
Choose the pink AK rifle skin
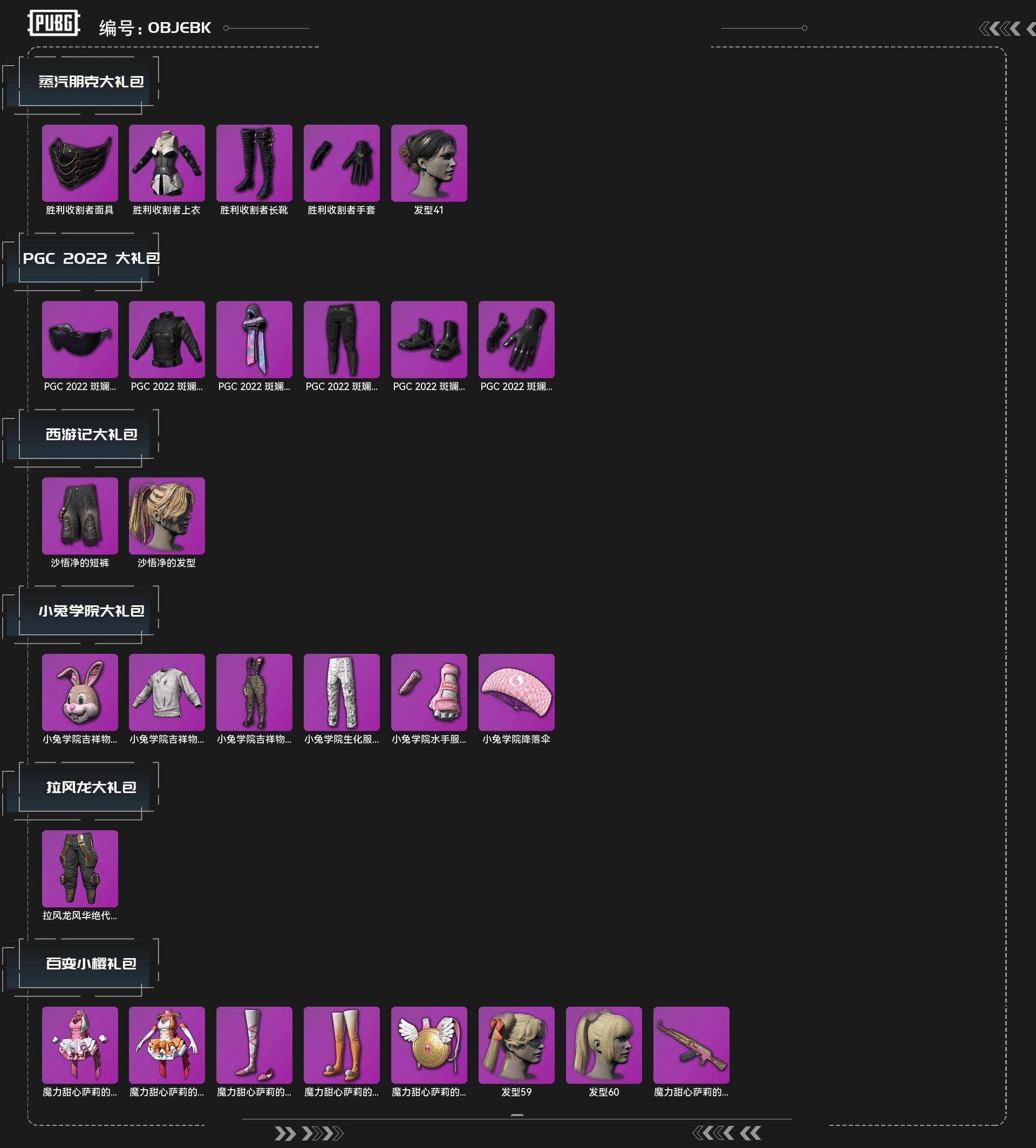pos(691,1045)
